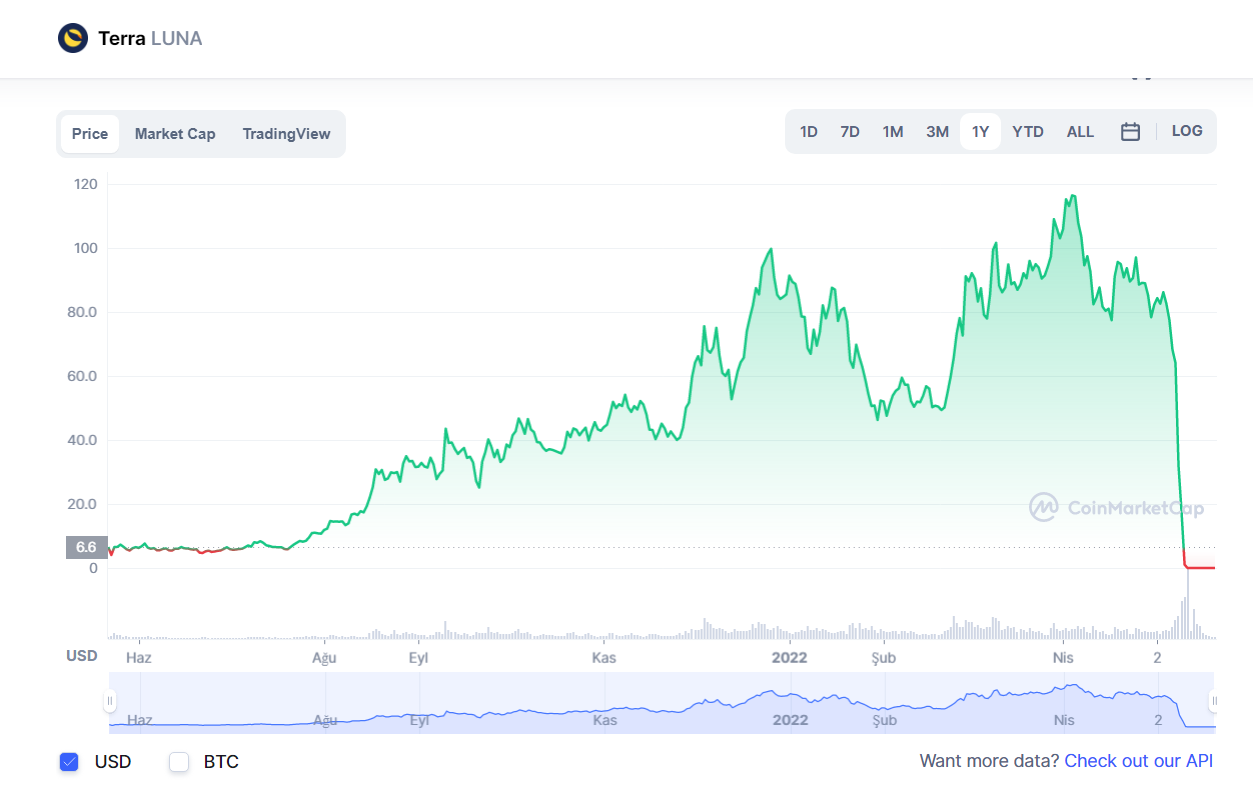This screenshot has width=1253, height=795.
Task: Select the 3M time range
Action: coord(937,132)
